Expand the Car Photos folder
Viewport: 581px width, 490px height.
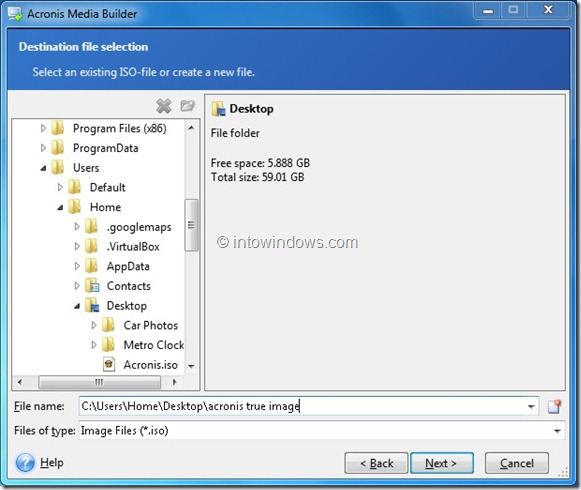pyautogui.click(x=94, y=325)
